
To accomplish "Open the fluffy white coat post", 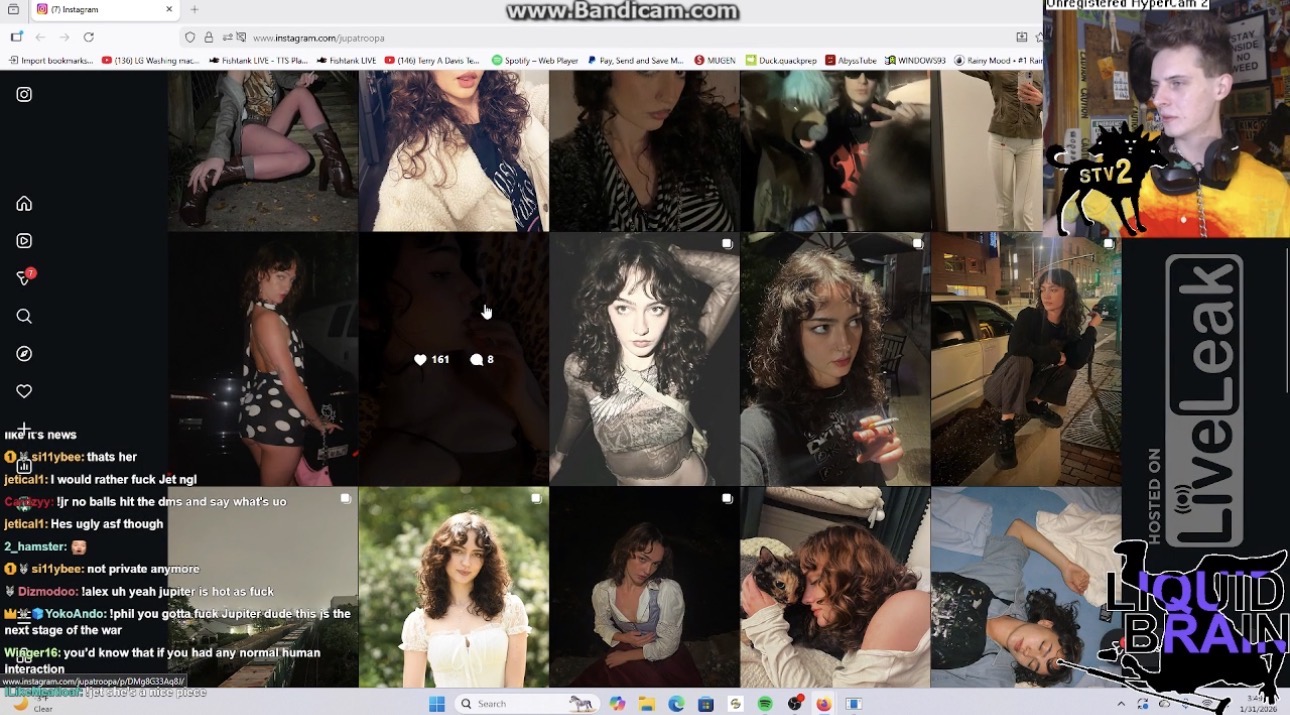I will pyautogui.click(x=453, y=150).
